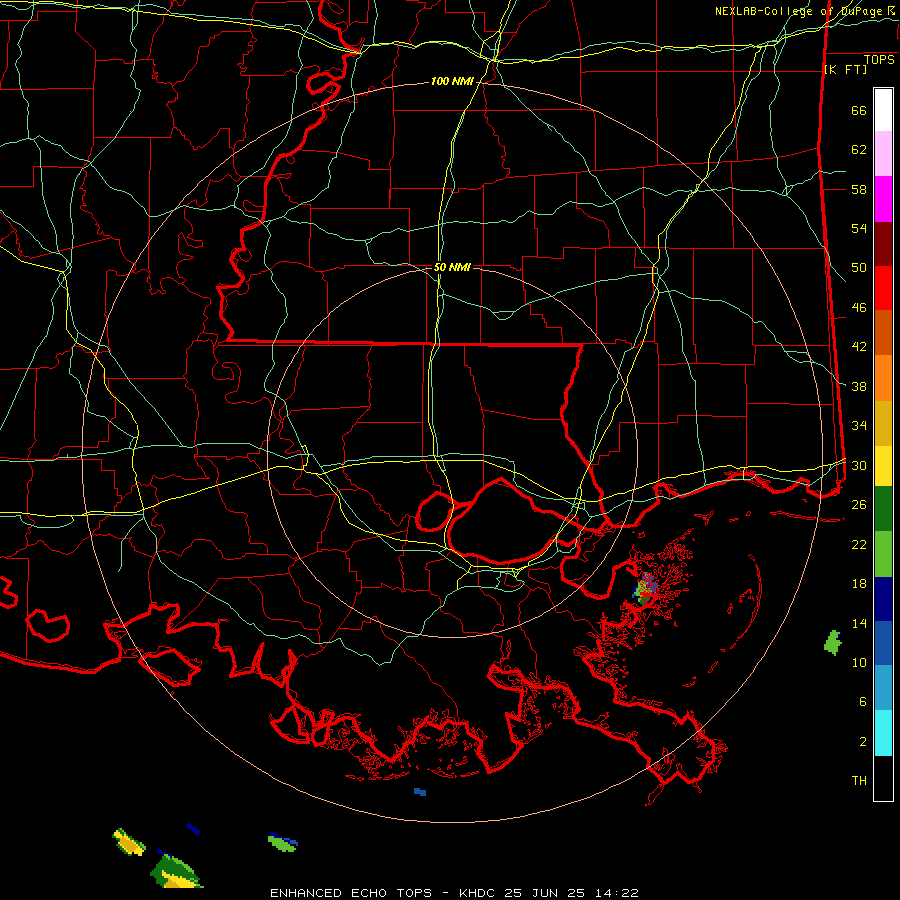Click the gold legend swatch

(883, 423)
